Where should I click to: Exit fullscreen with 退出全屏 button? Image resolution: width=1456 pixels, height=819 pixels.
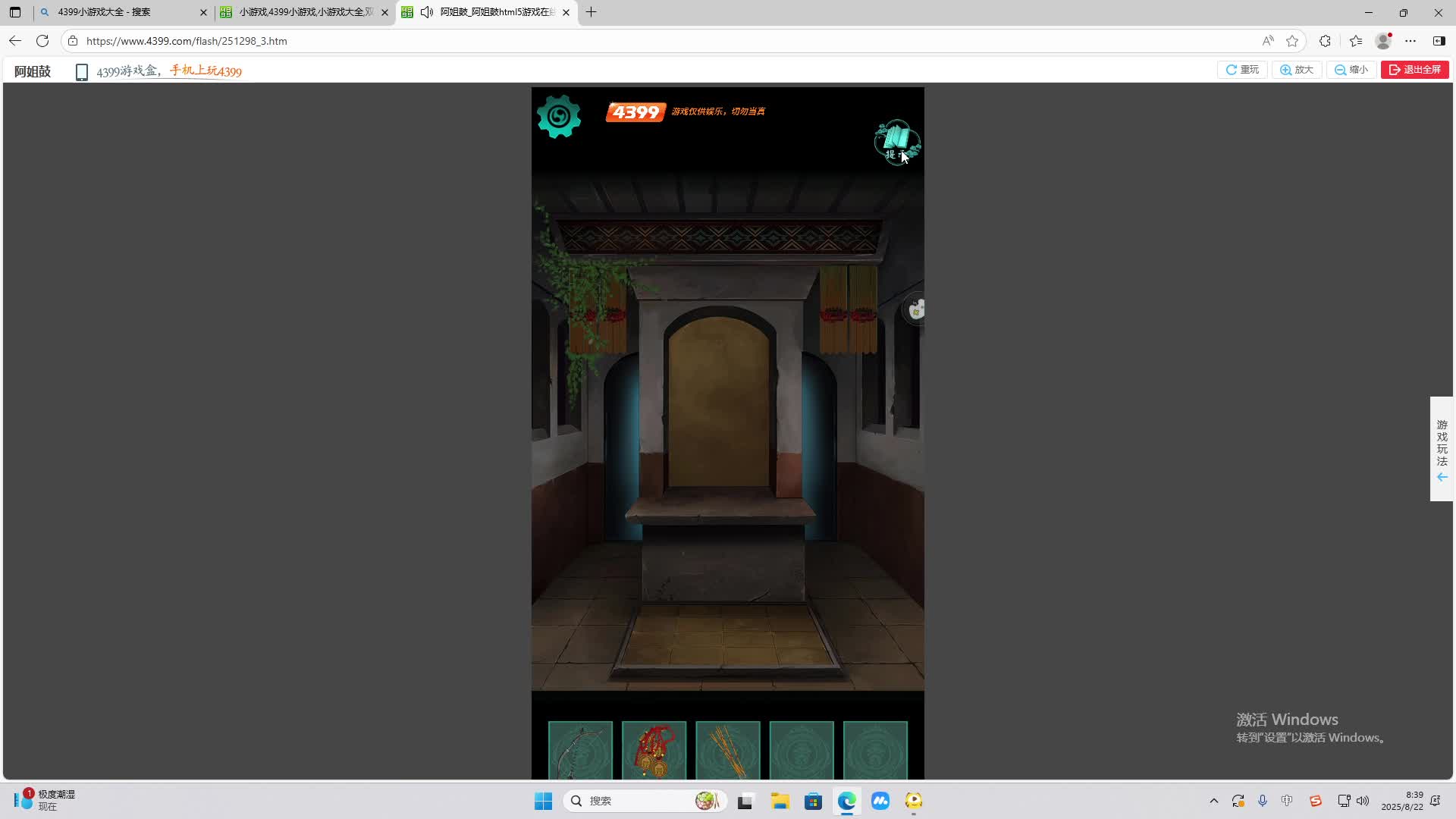pyautogui.click(x=1414, y=70)
